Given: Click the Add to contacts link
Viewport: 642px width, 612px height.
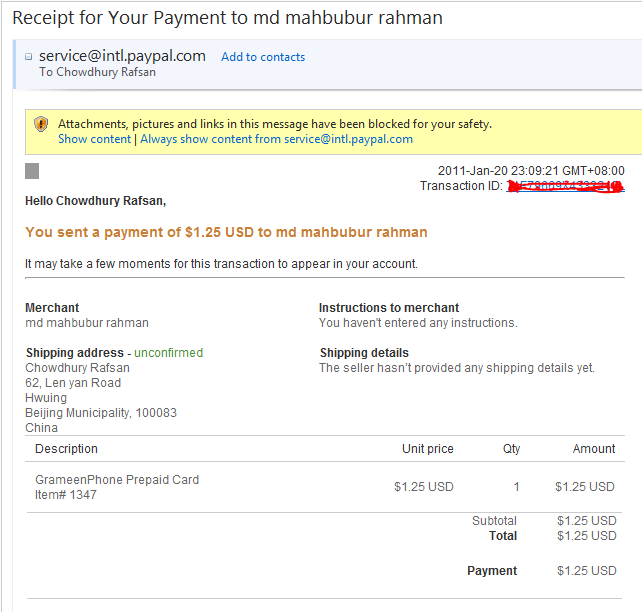Looking at the screenshot, I should pos(263,57).
